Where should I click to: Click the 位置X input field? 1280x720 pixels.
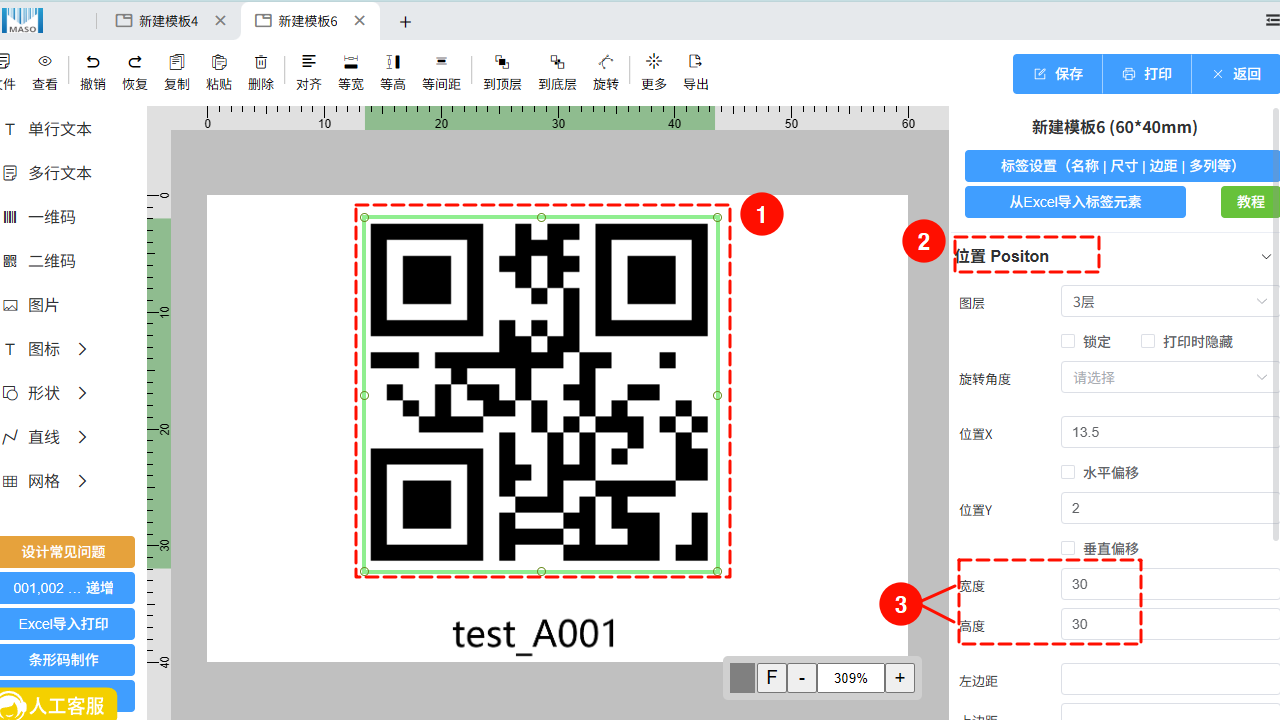(x=1170, y=432)
